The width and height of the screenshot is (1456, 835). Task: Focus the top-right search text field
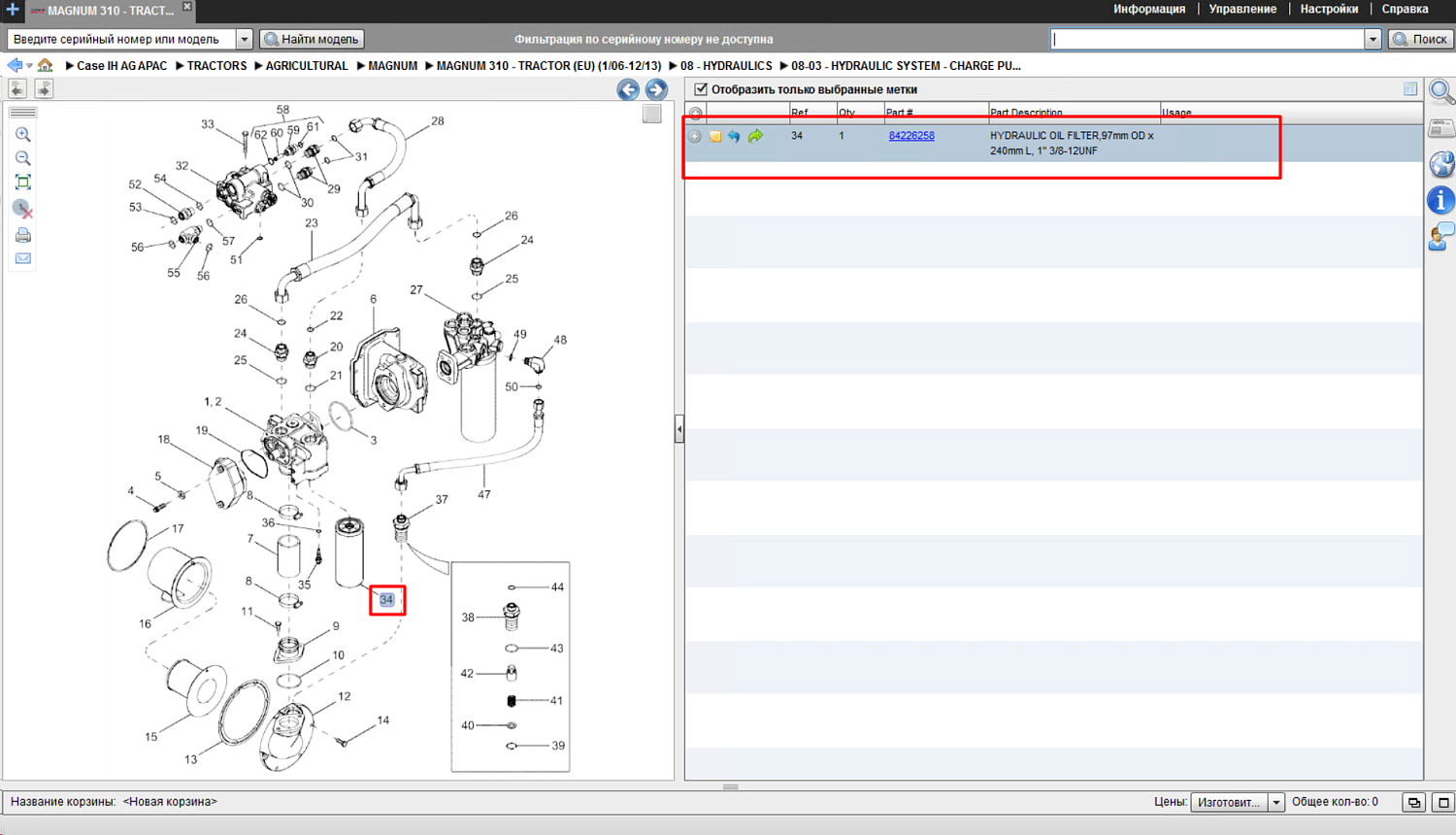1208,39
